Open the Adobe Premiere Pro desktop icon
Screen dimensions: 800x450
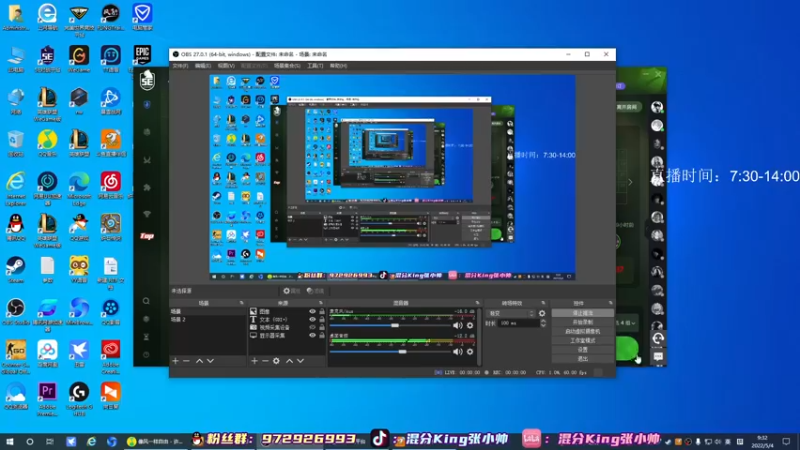[47, 396]
